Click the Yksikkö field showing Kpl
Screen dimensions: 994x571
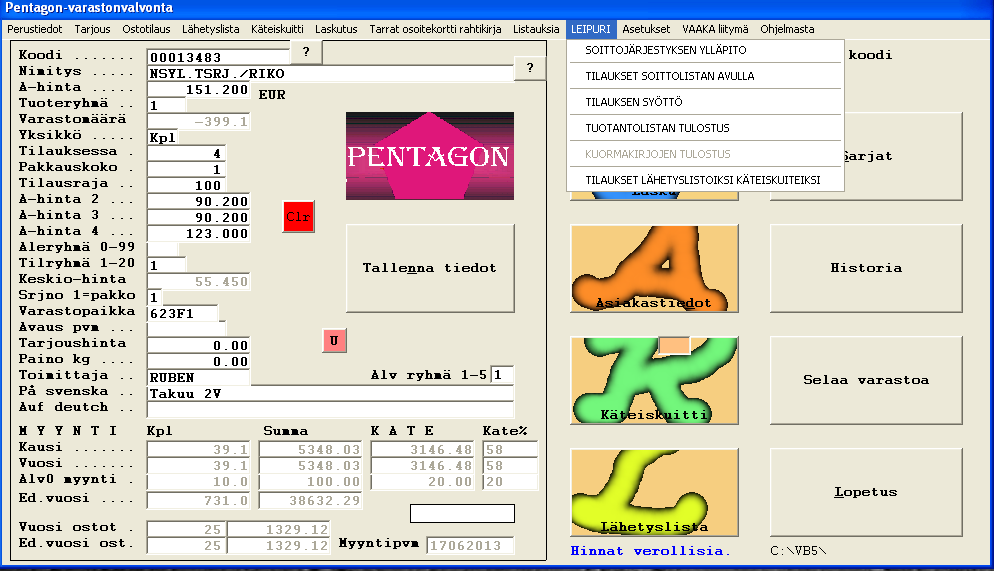click(x=163, y=138)
